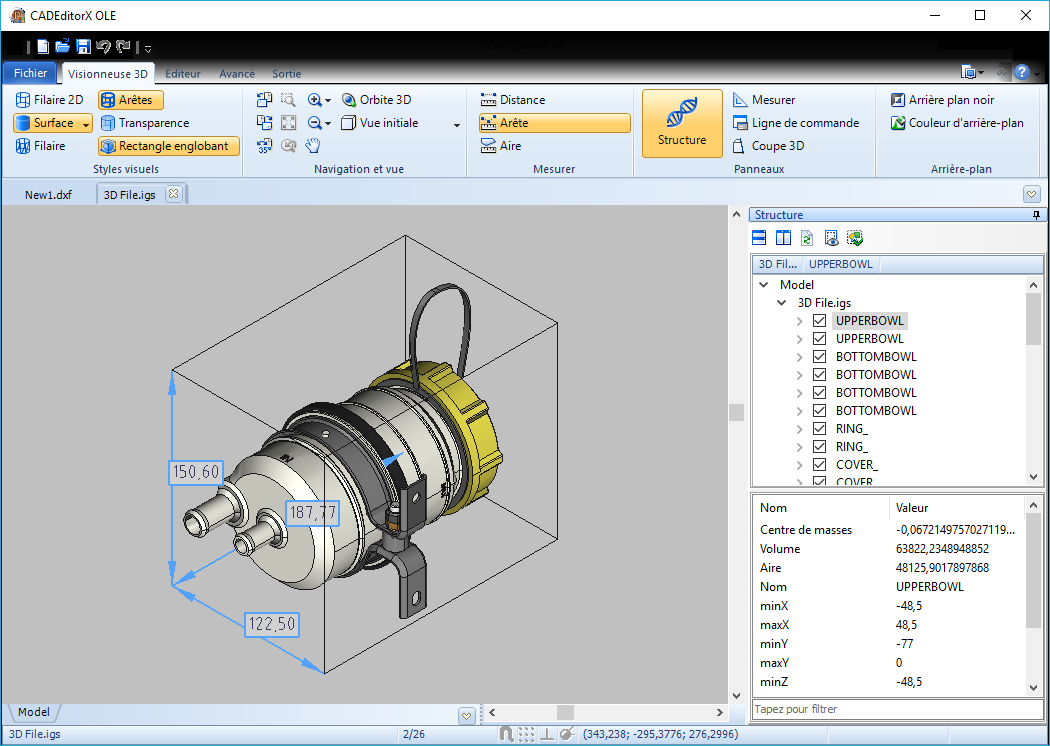Switch to the Editeur ribbon tab

point(183,74)
